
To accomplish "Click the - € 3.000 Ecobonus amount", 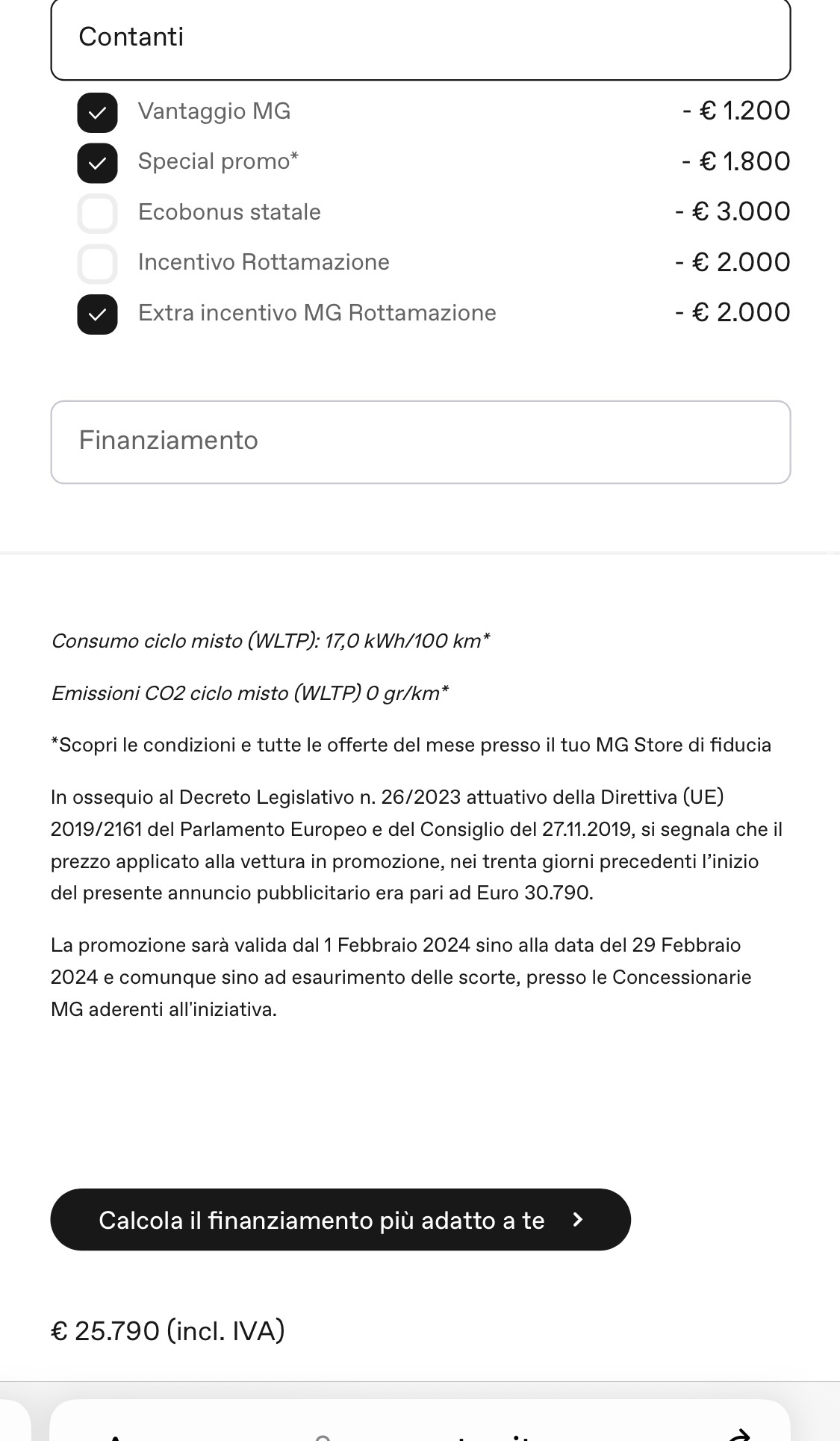I will [732, 211].
